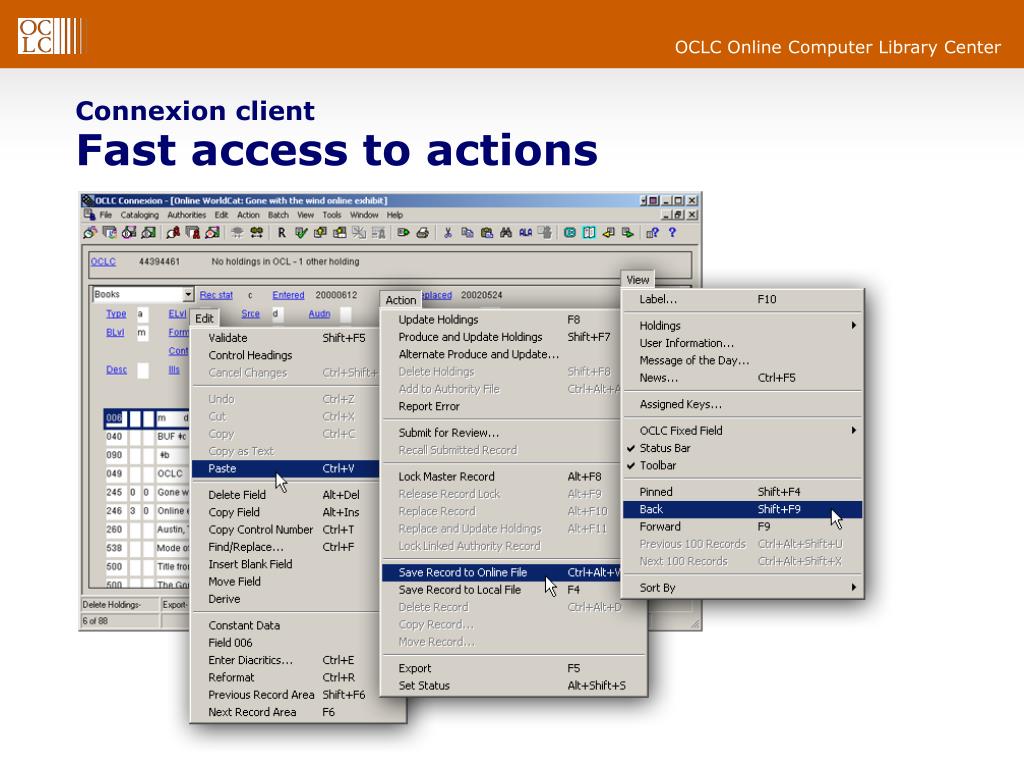Click the scissors Cut icon
The image size is (1024, 768).
448,232
